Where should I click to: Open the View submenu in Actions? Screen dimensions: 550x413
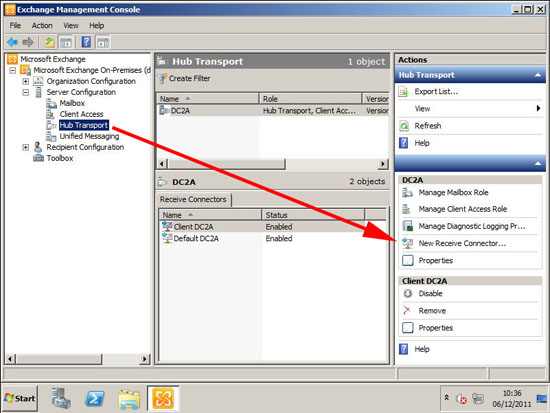[422, 109]
